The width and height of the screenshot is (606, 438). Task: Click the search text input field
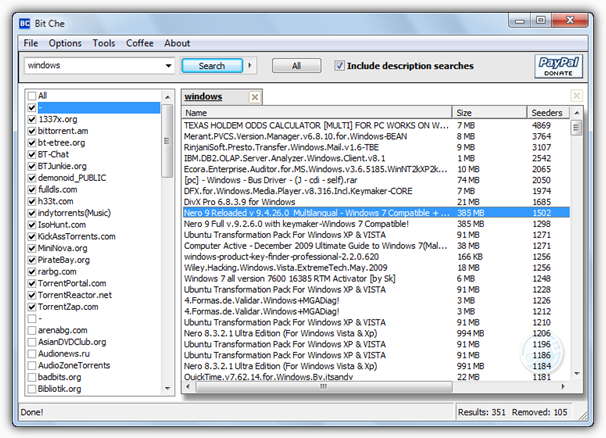pyautogui.click(x=95, y=66)
